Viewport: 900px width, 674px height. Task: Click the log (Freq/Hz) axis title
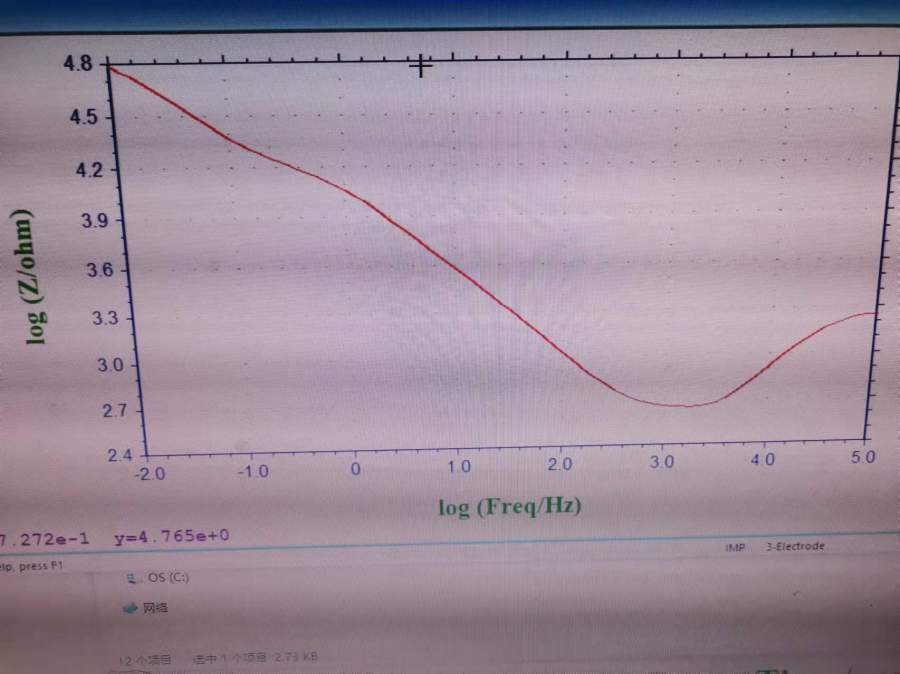coord(510,506)
